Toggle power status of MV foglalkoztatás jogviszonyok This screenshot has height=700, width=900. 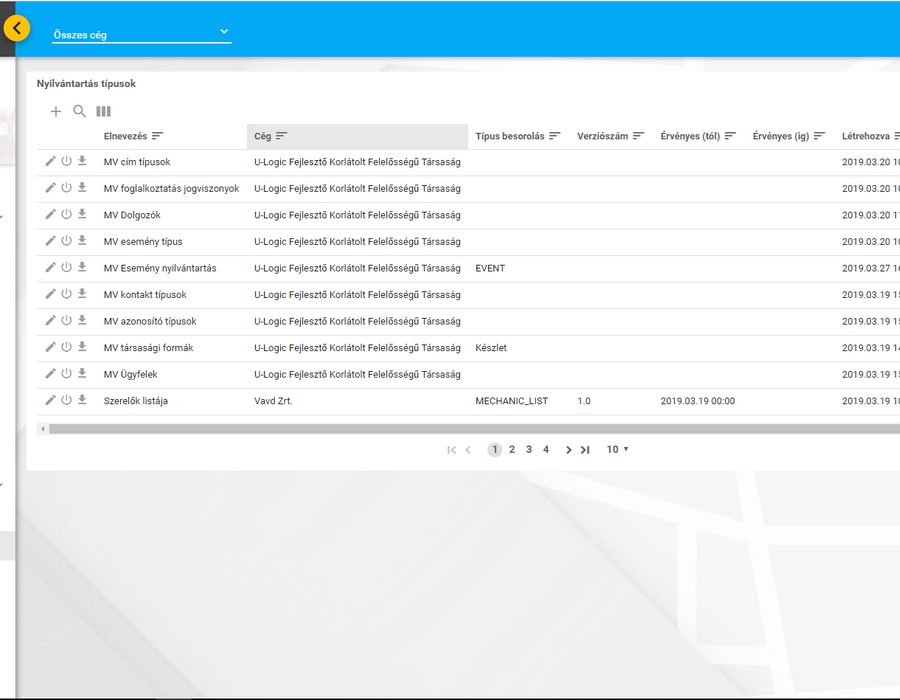click(67, 188)
